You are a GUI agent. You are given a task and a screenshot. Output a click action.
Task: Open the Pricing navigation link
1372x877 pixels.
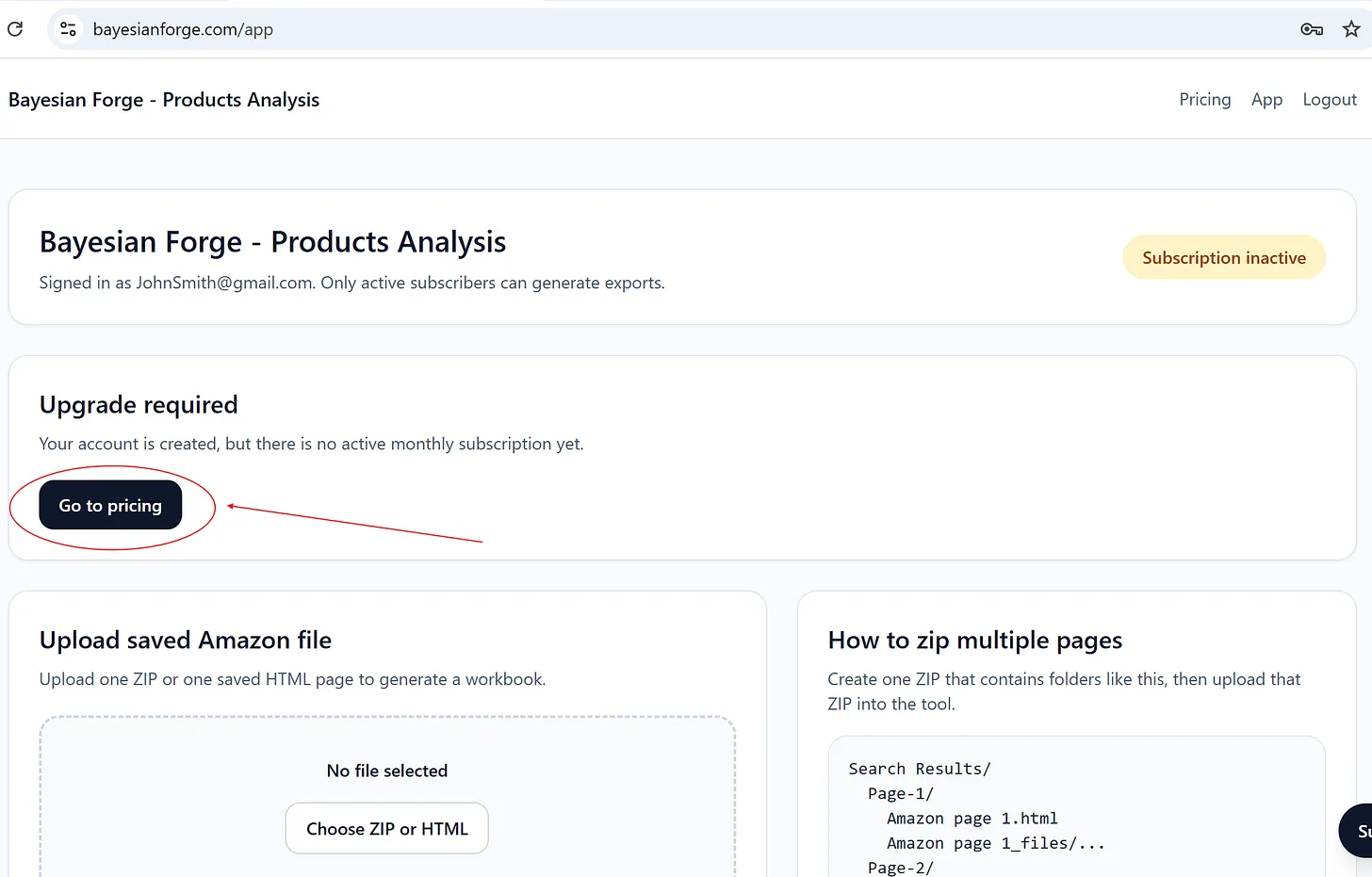(1204, 100)
